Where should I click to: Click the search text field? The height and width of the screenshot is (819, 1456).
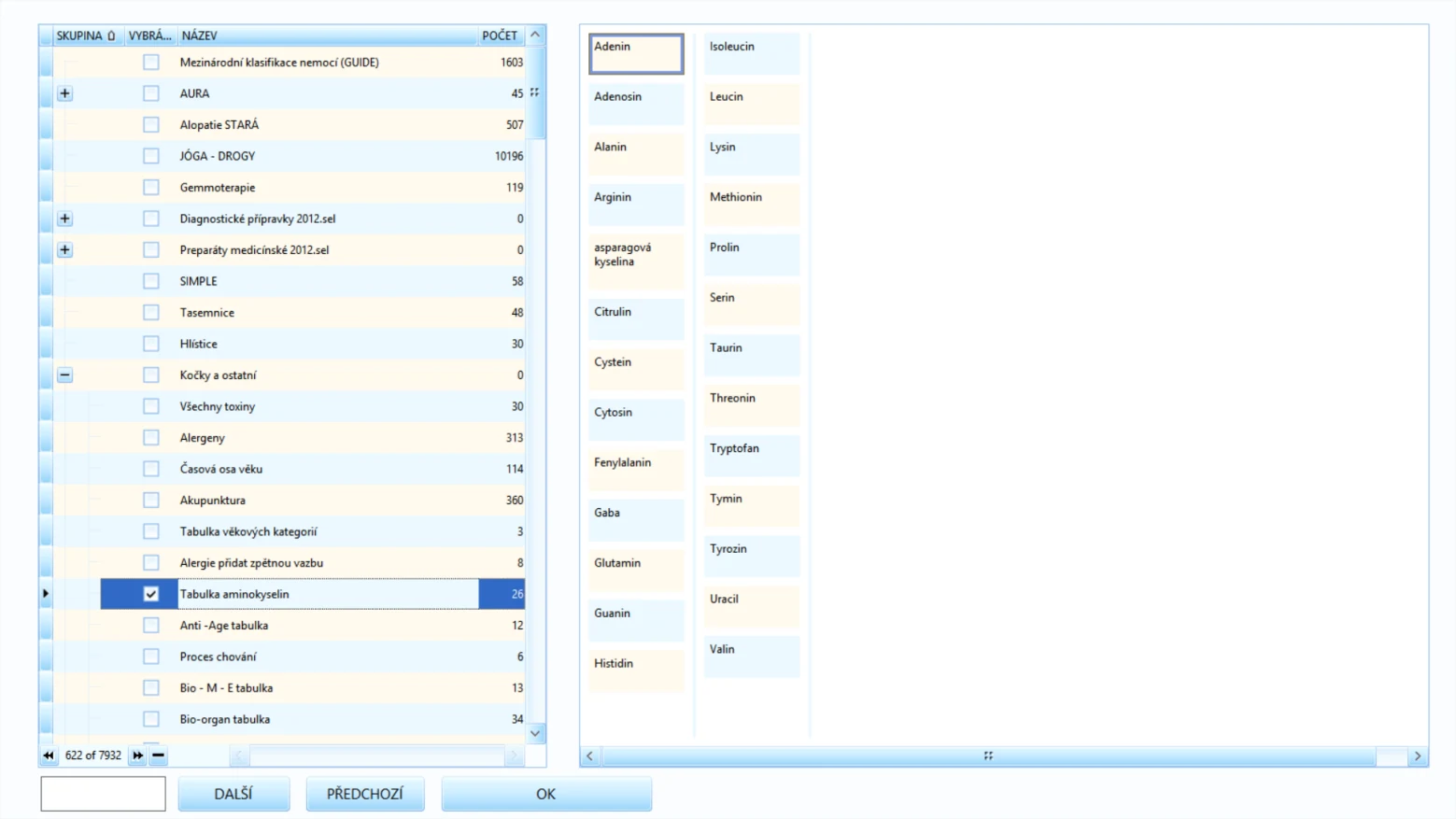click(x=103, y=794)
